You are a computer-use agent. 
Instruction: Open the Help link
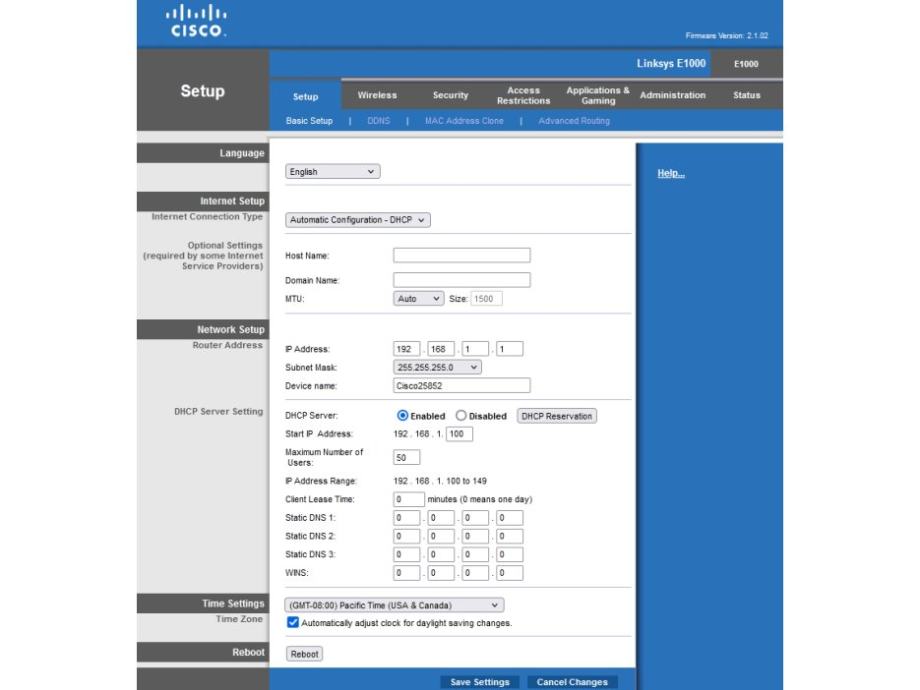coord(670,174)
